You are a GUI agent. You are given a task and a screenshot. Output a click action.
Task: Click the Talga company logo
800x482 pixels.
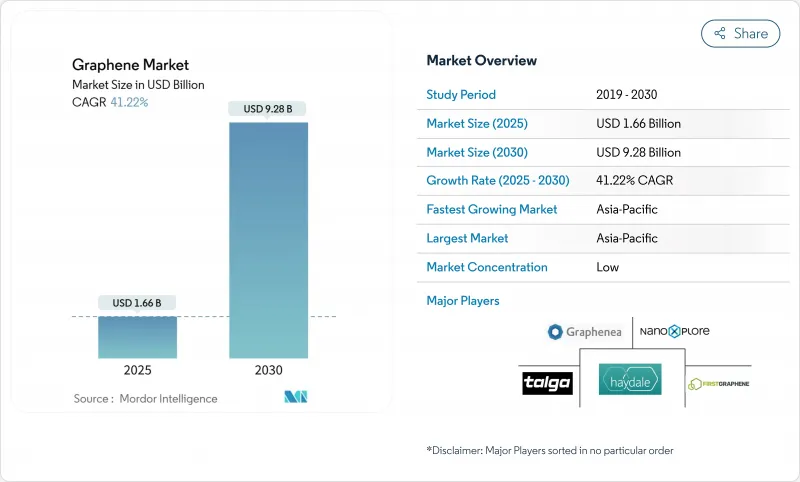(x=545, y=383)
